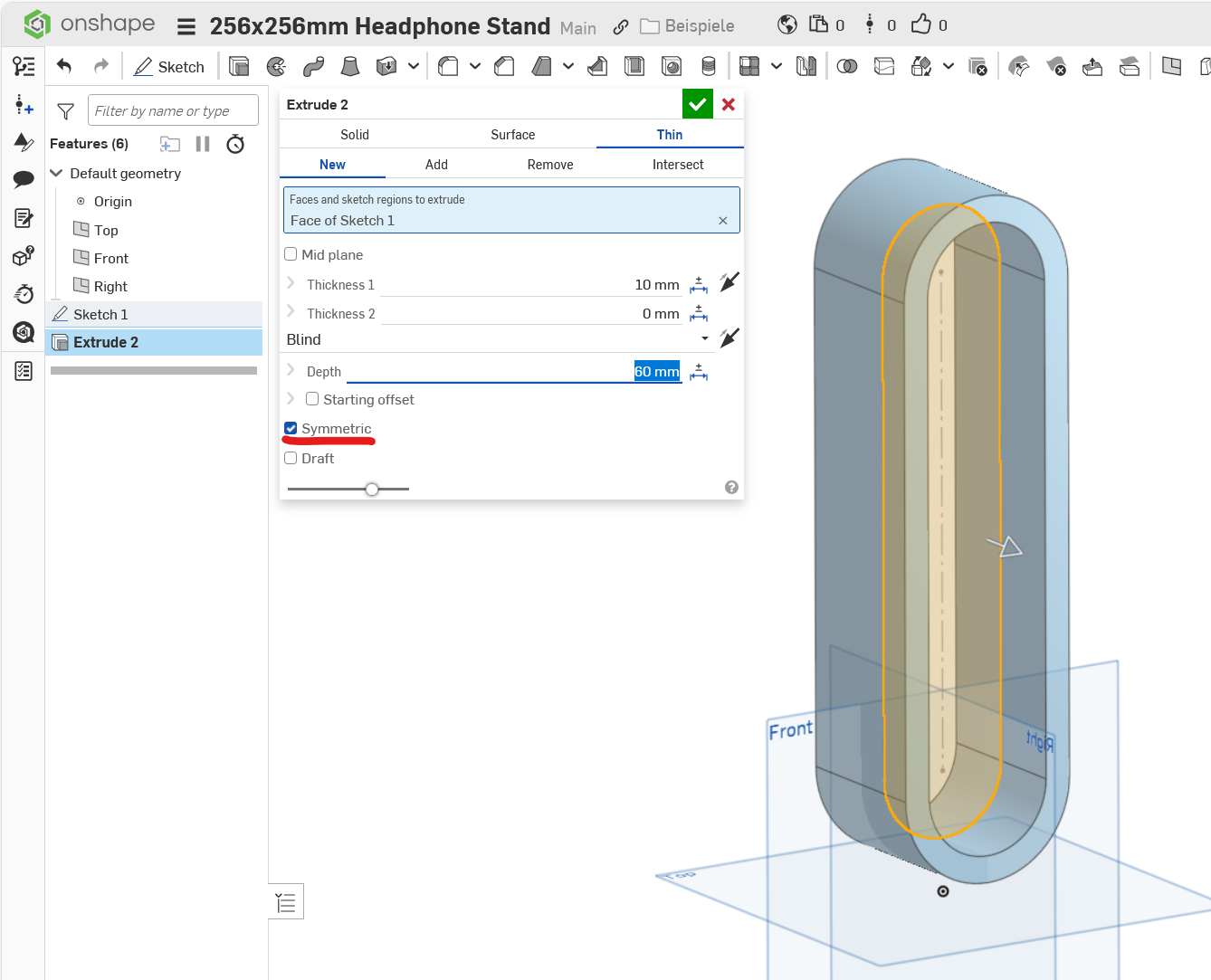This screenshot has width=1211, height=980.
Task: Enable the Starting offset checkbox
Action: coord(312,399)
